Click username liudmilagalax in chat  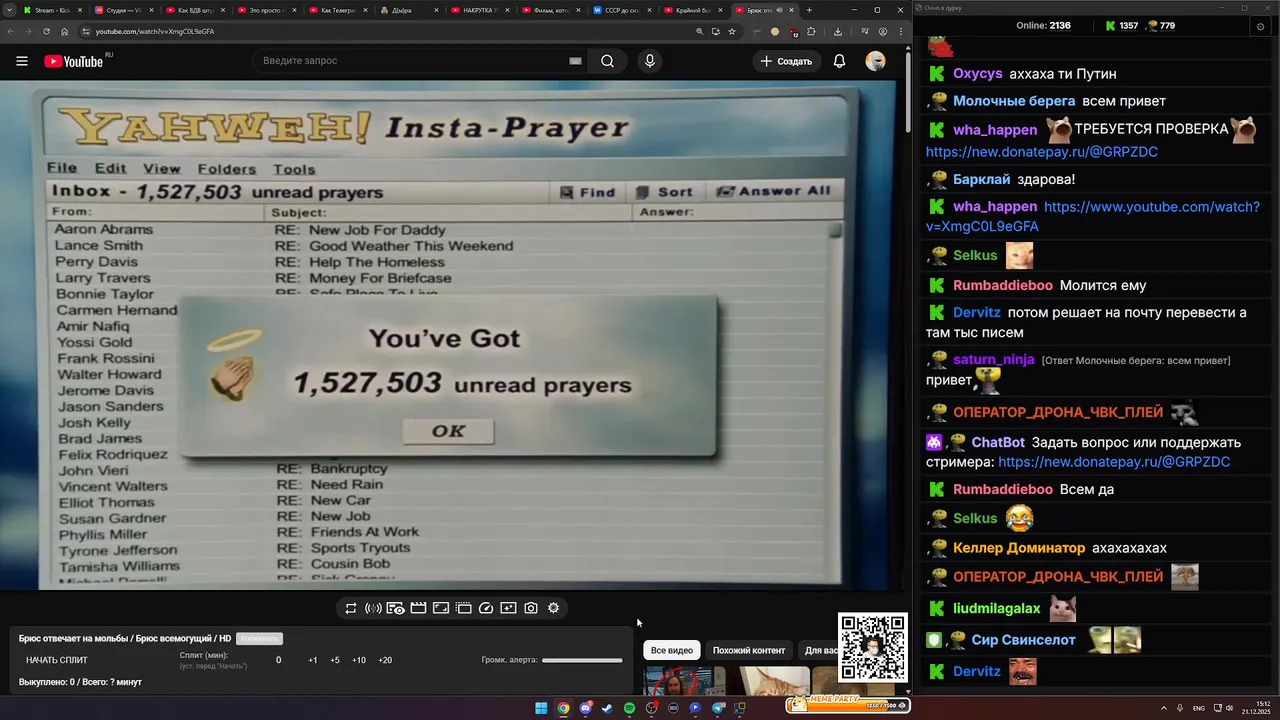[997, 608]
